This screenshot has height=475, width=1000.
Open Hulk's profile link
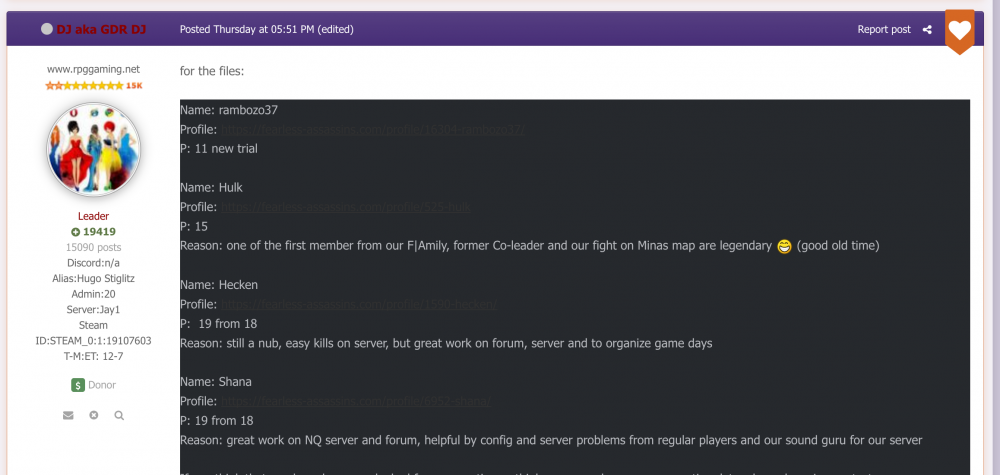346,207
